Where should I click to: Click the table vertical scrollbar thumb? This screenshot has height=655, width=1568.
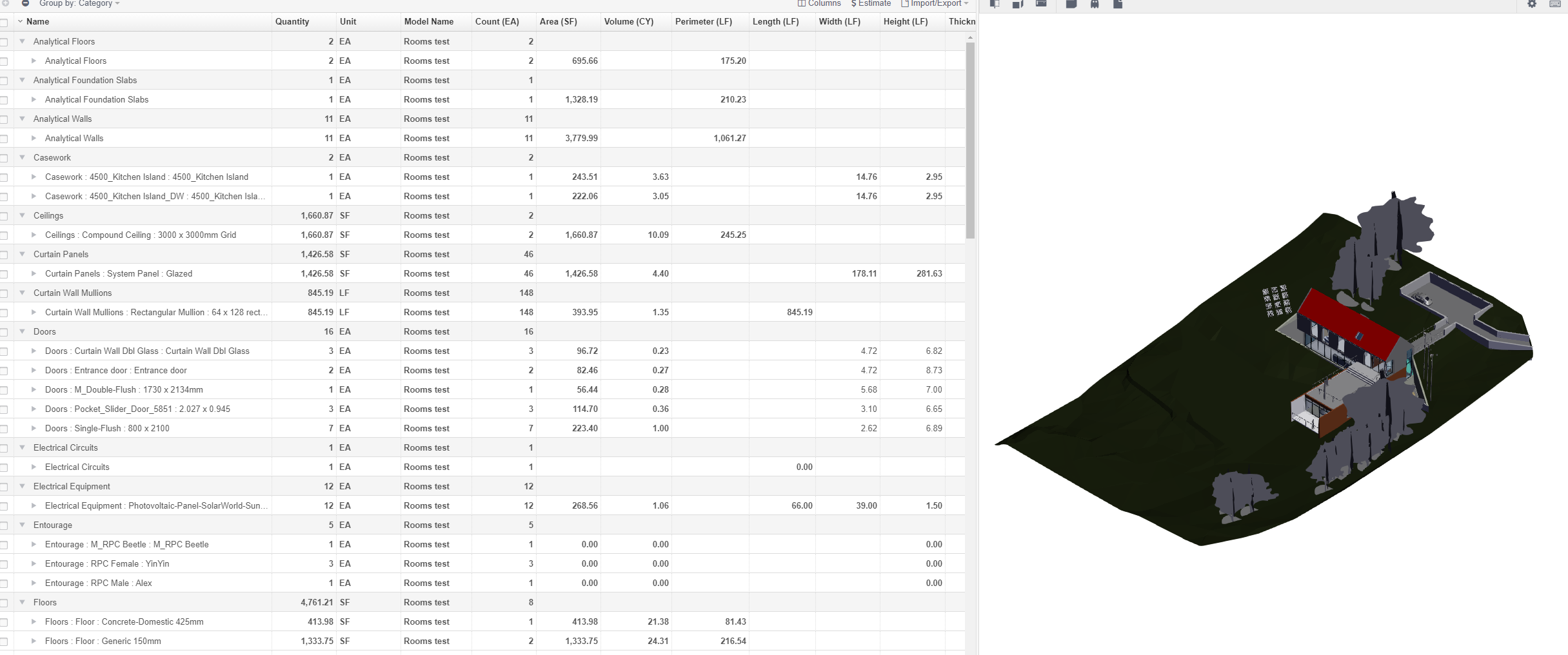[970, 140]
